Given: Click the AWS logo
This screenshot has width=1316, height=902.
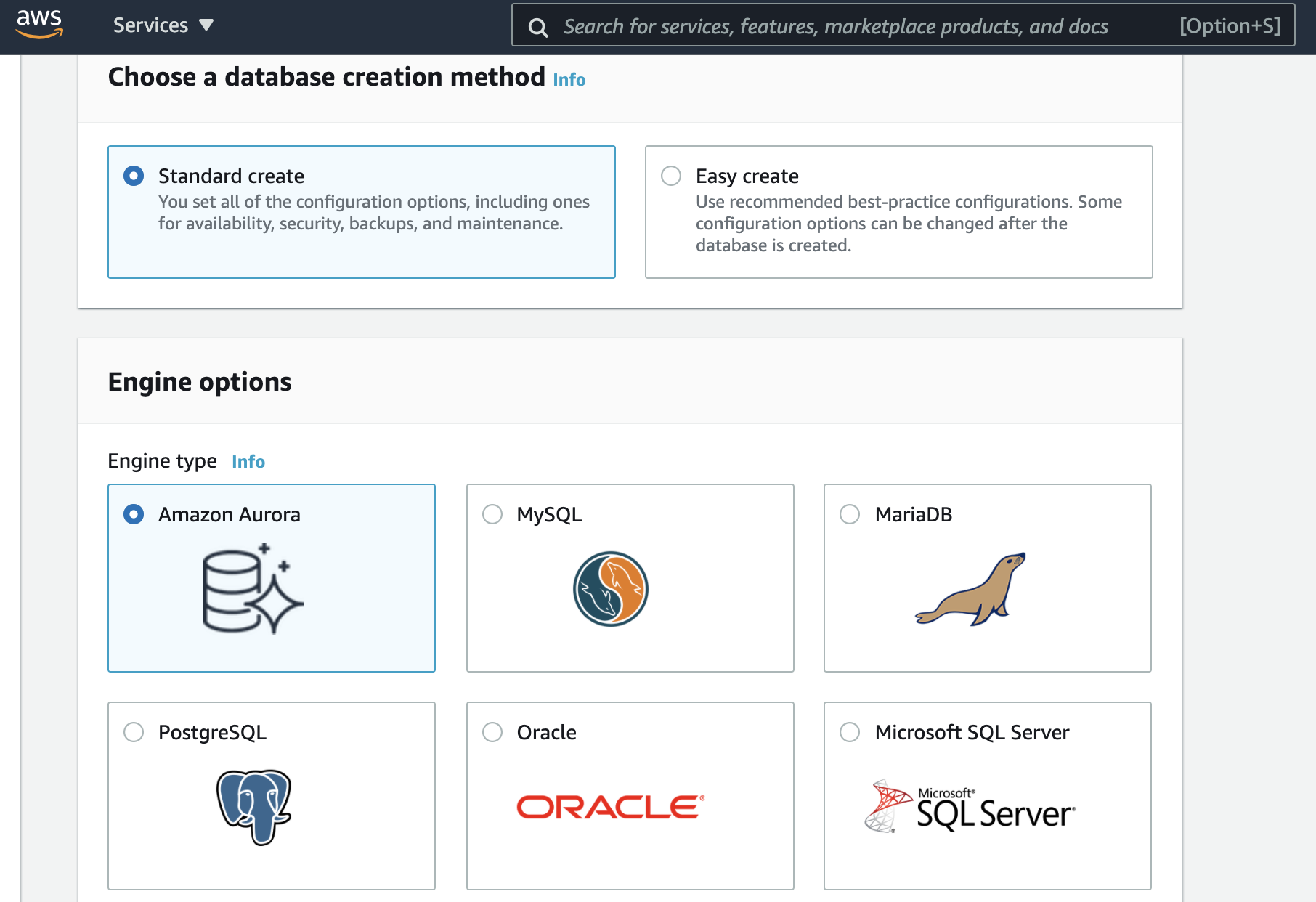Looking at the screenshot, I should [40, 25].
